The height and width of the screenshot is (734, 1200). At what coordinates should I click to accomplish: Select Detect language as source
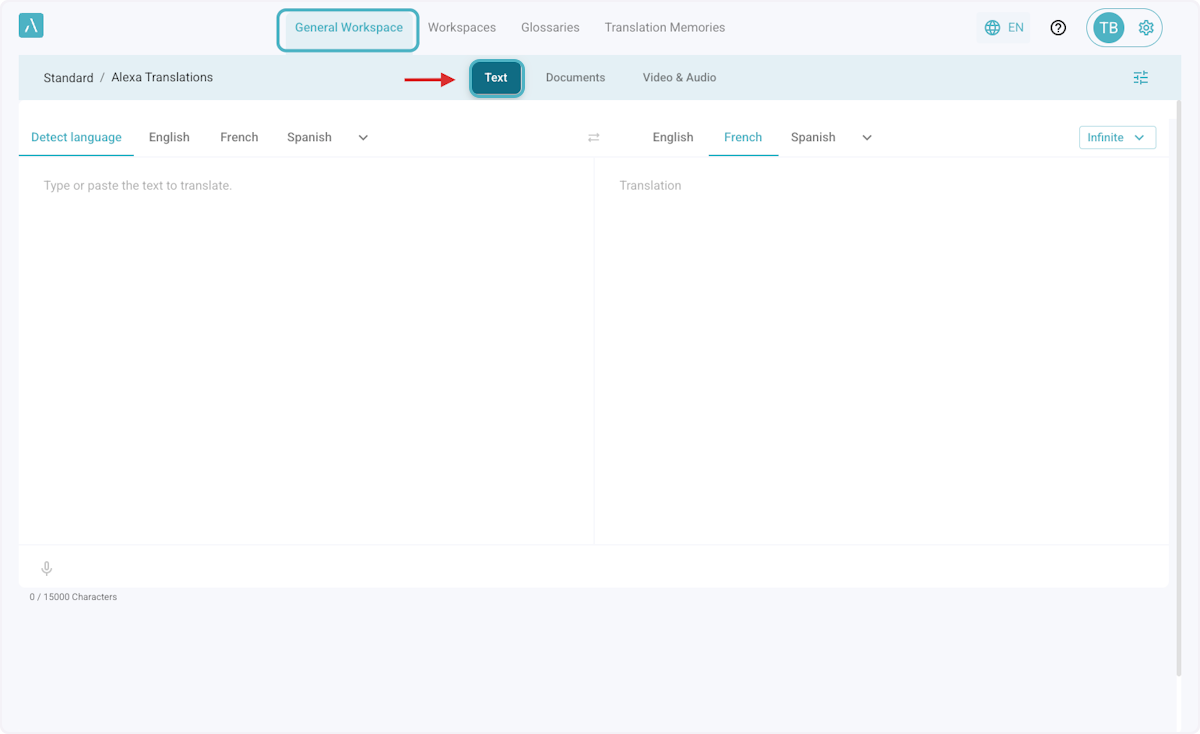coord(76,138)
